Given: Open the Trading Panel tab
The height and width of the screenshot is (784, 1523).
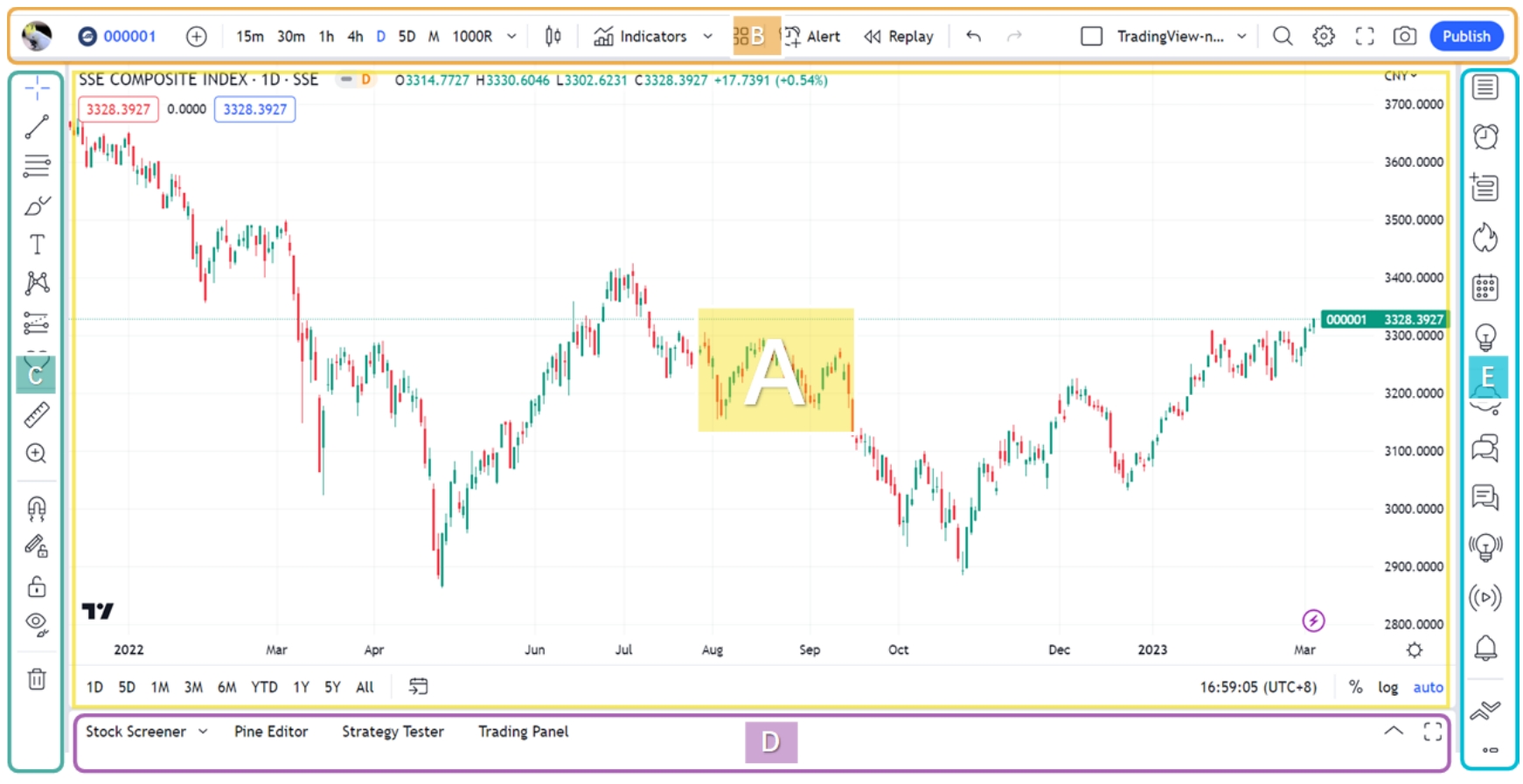Looking at the screenshot, I should [523, 732].
